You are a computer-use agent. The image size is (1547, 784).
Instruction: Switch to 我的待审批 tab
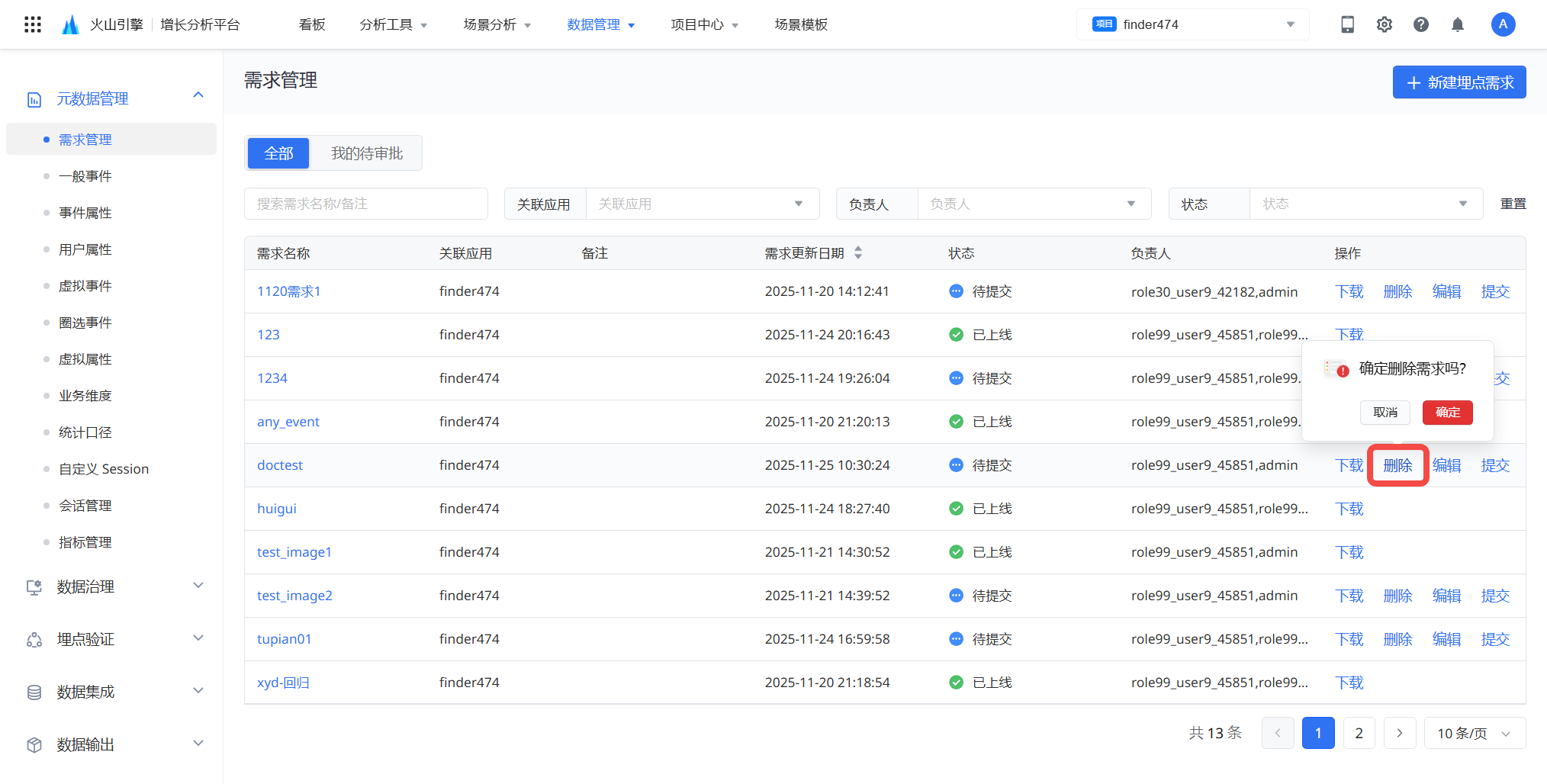click(x=367, y=153)
